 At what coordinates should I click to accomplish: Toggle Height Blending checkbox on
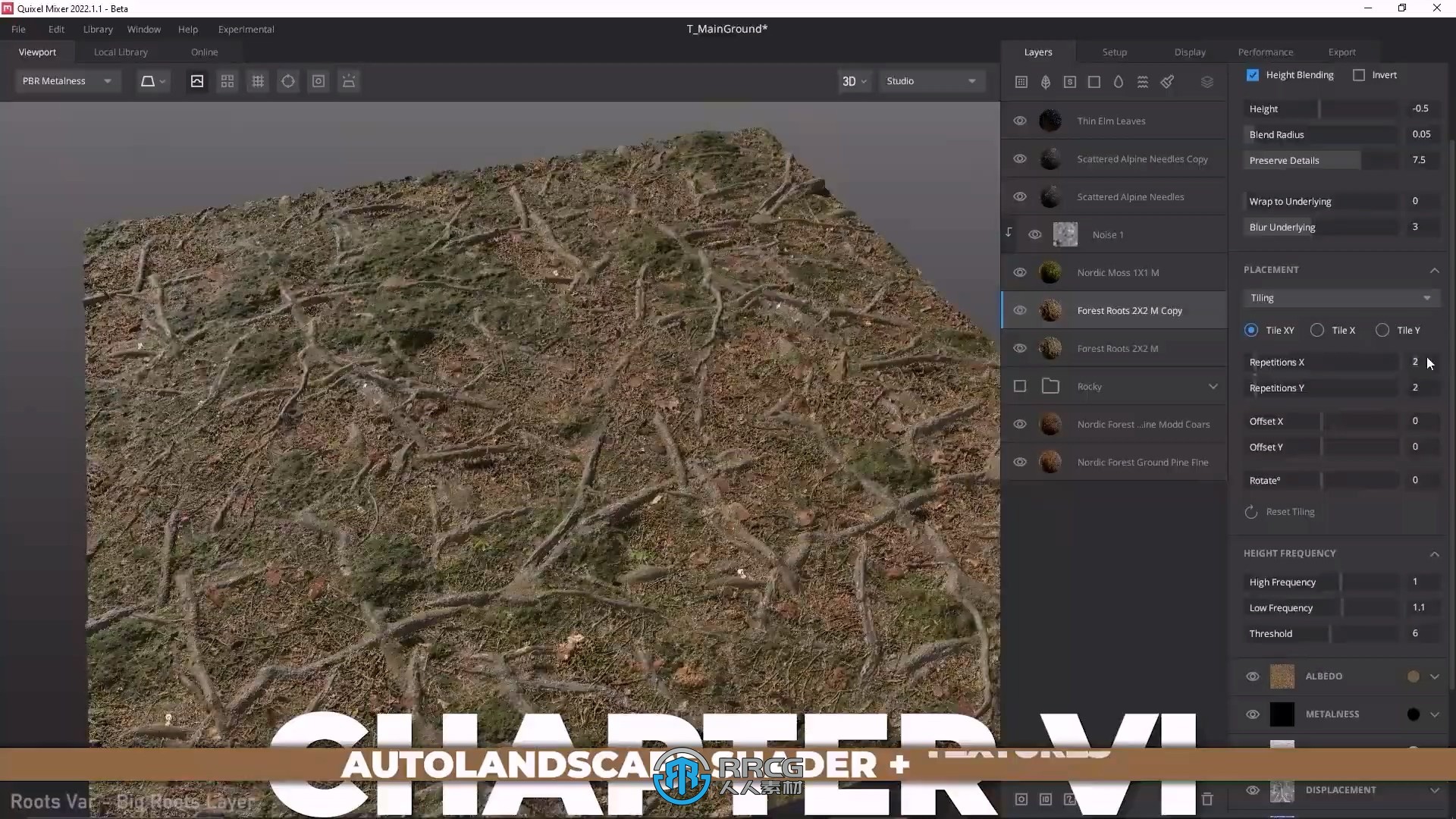click(x=1254, y=75)
